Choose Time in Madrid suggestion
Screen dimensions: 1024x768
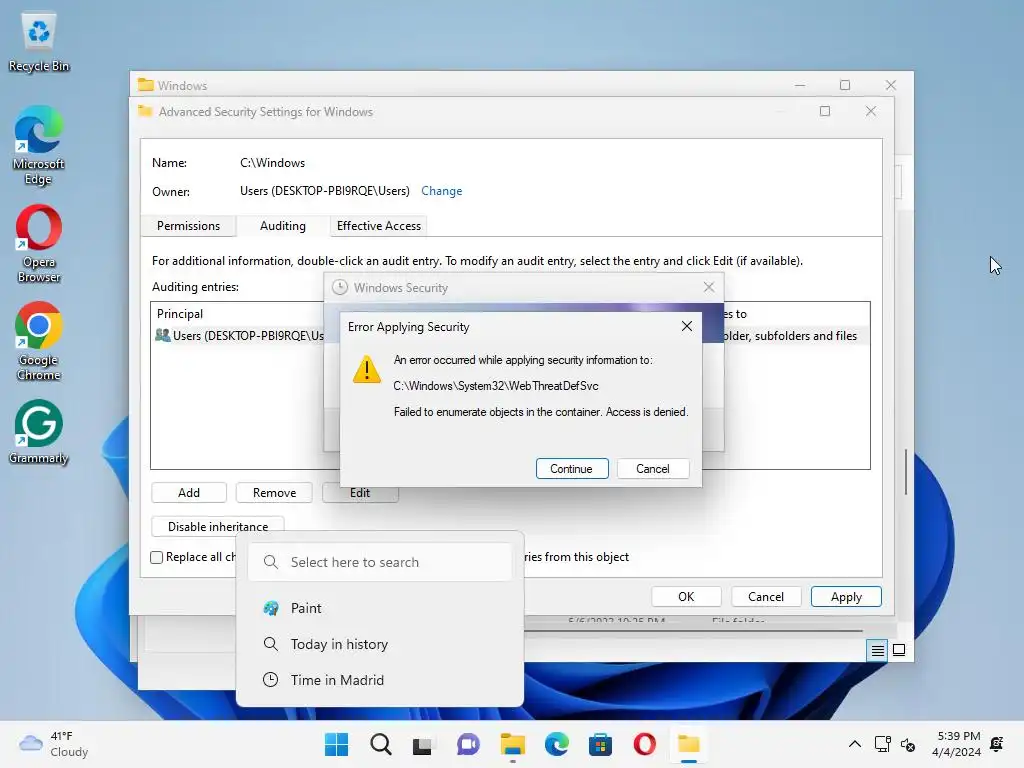pos(380,680)
